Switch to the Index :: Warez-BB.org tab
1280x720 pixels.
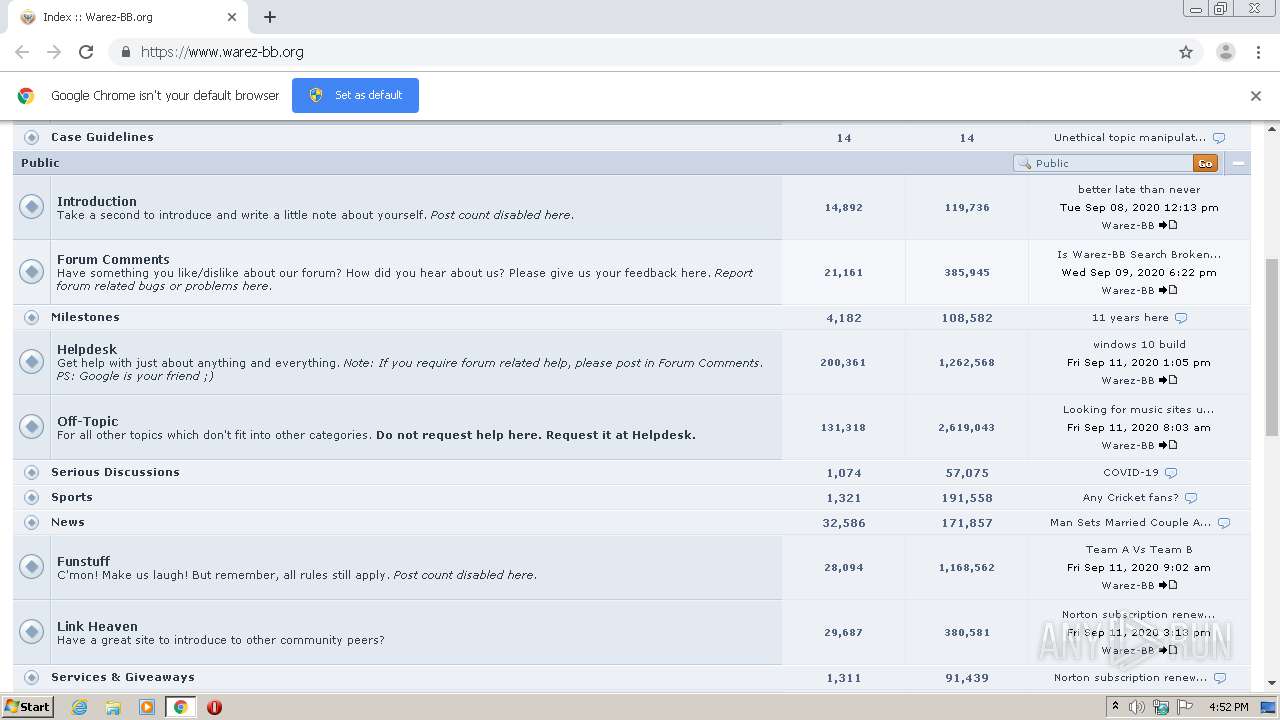point(130,17)
